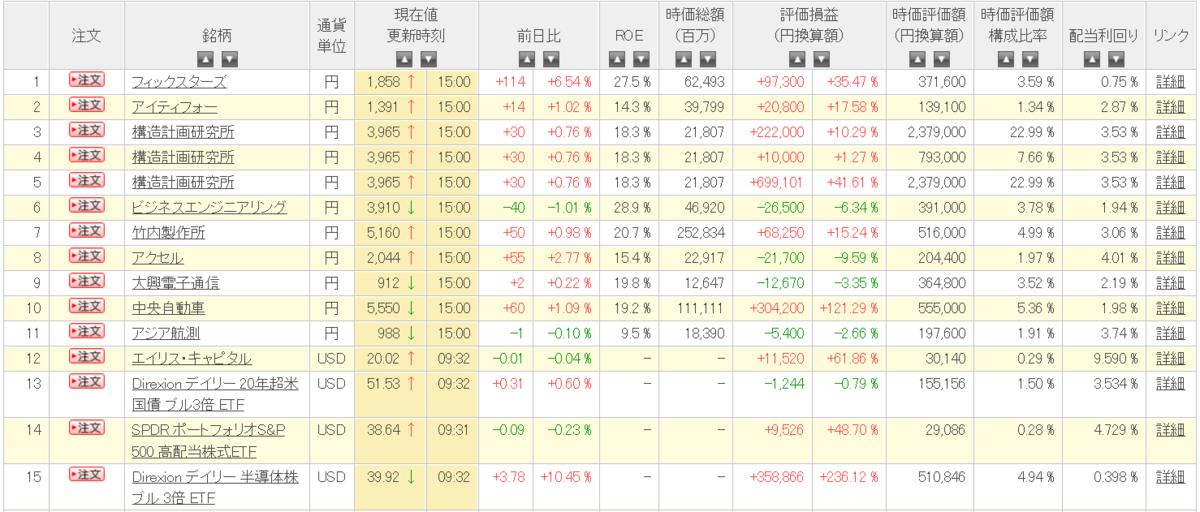Open アイティフォー stock link
Viewport: 1200px width, 512px height.
(175, 107)
